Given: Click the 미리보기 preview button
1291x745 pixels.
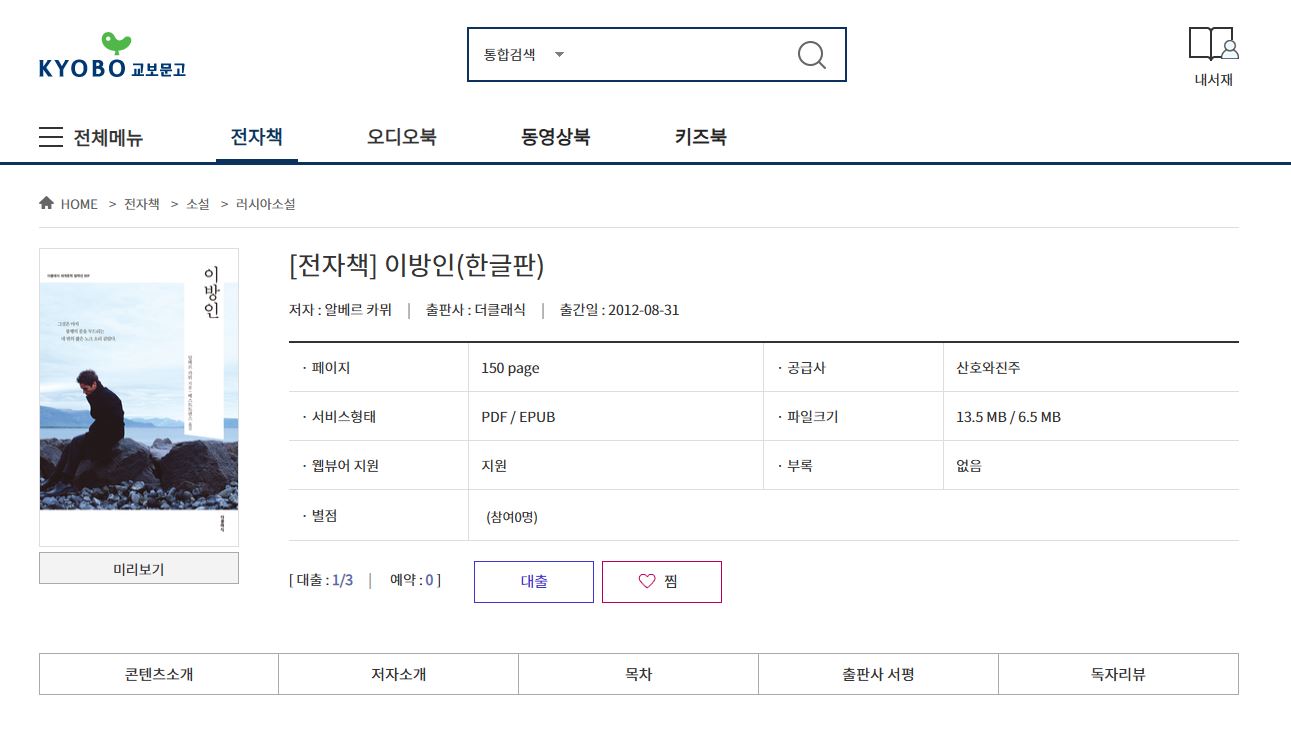Looking at the screenshot, I should [x=138, y=568].
